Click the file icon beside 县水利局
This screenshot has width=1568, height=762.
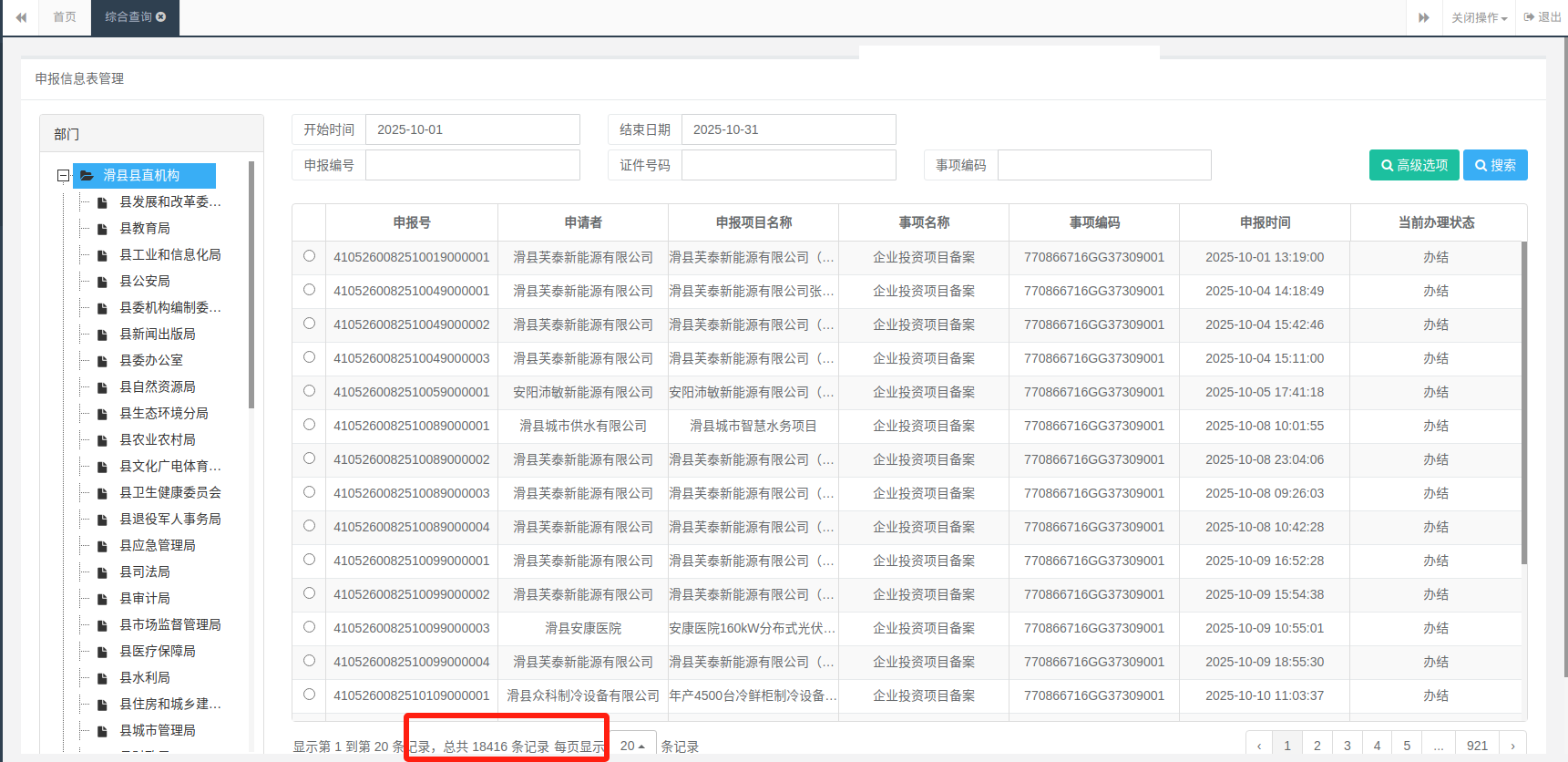tap(103, 678)
